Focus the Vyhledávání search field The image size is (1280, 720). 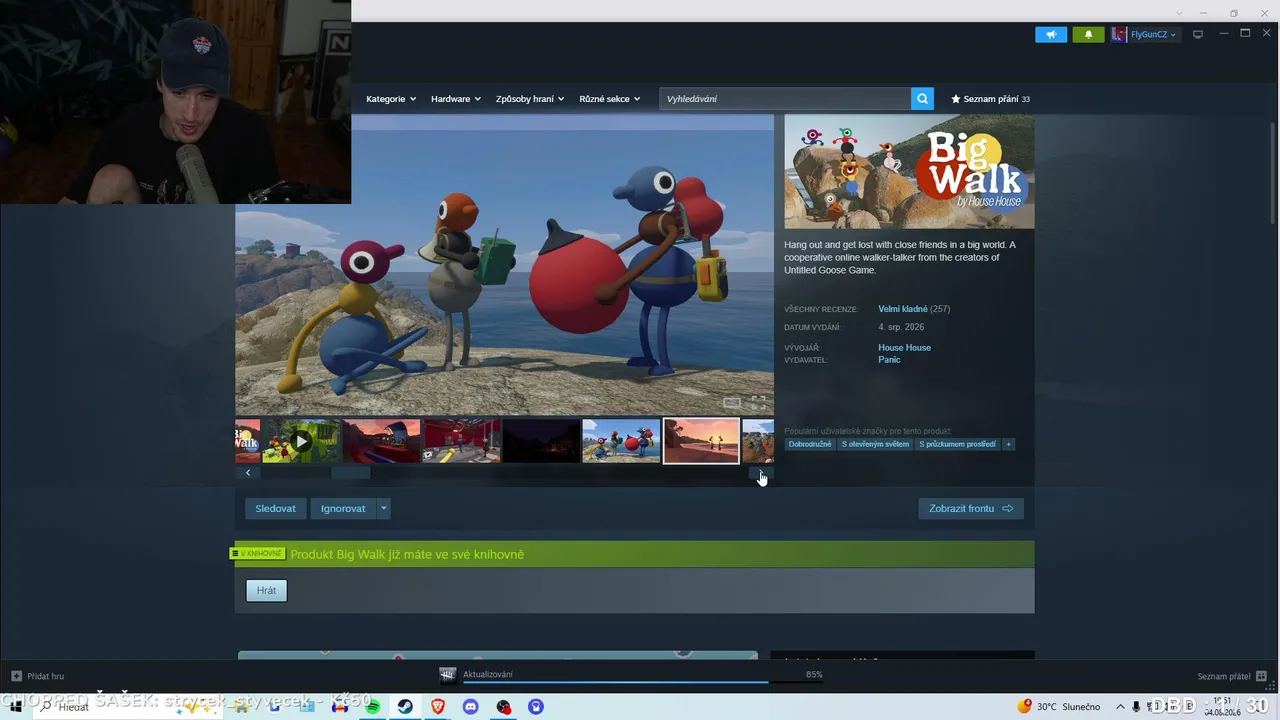point(785,98)
